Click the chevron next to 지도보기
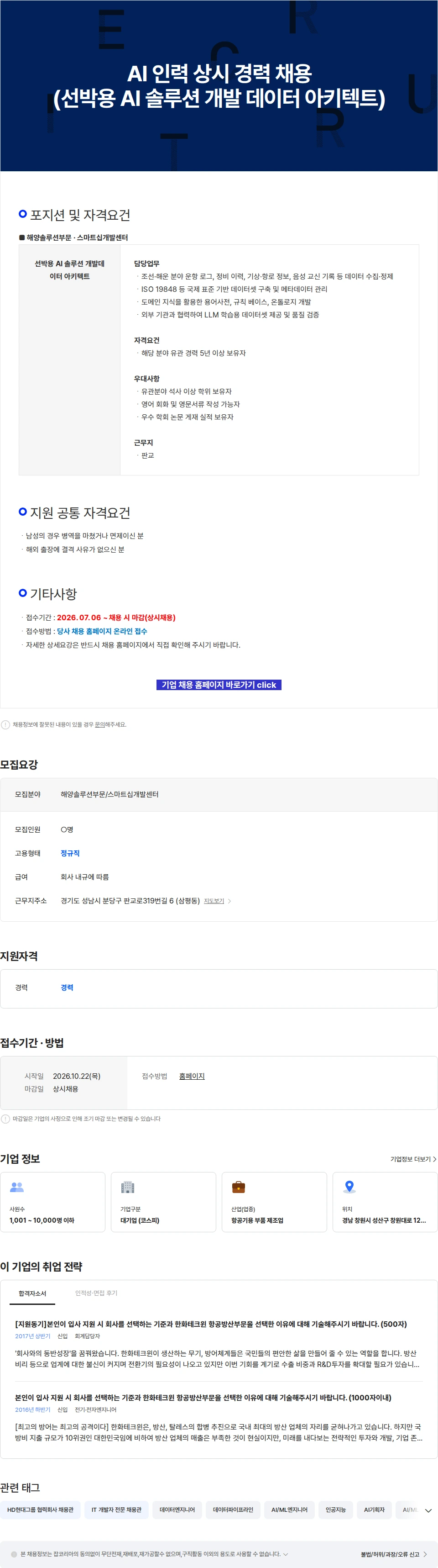Image resolution: width=438 pixels, height=1568 pixels. pos(229,901)
